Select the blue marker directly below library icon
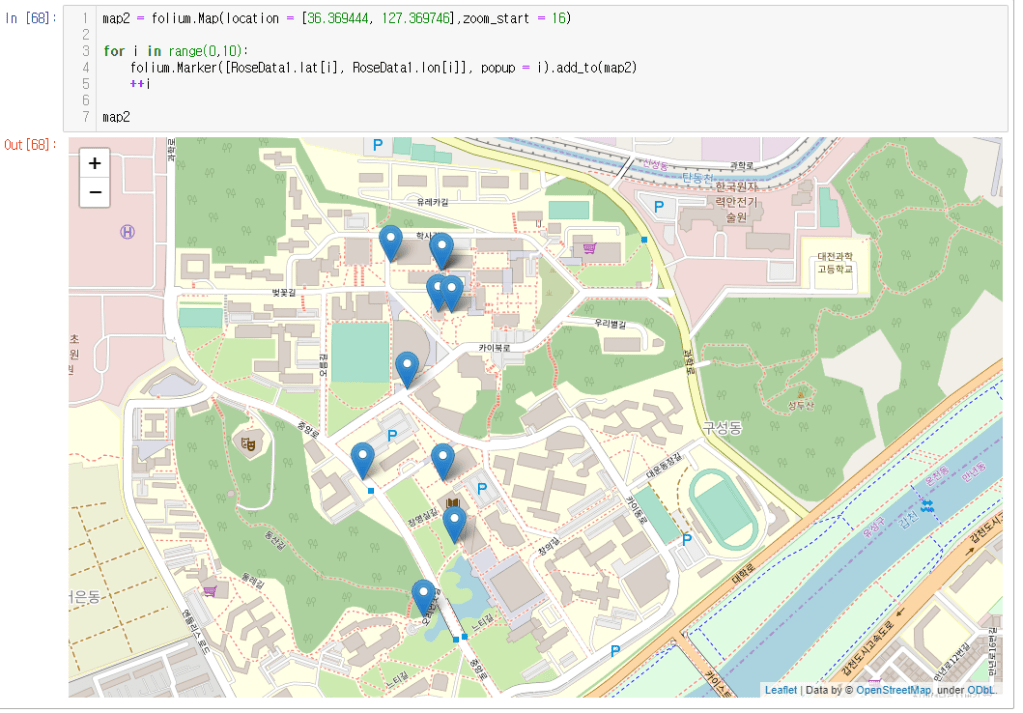The image size is (1023, 713). tap(454, 521)
